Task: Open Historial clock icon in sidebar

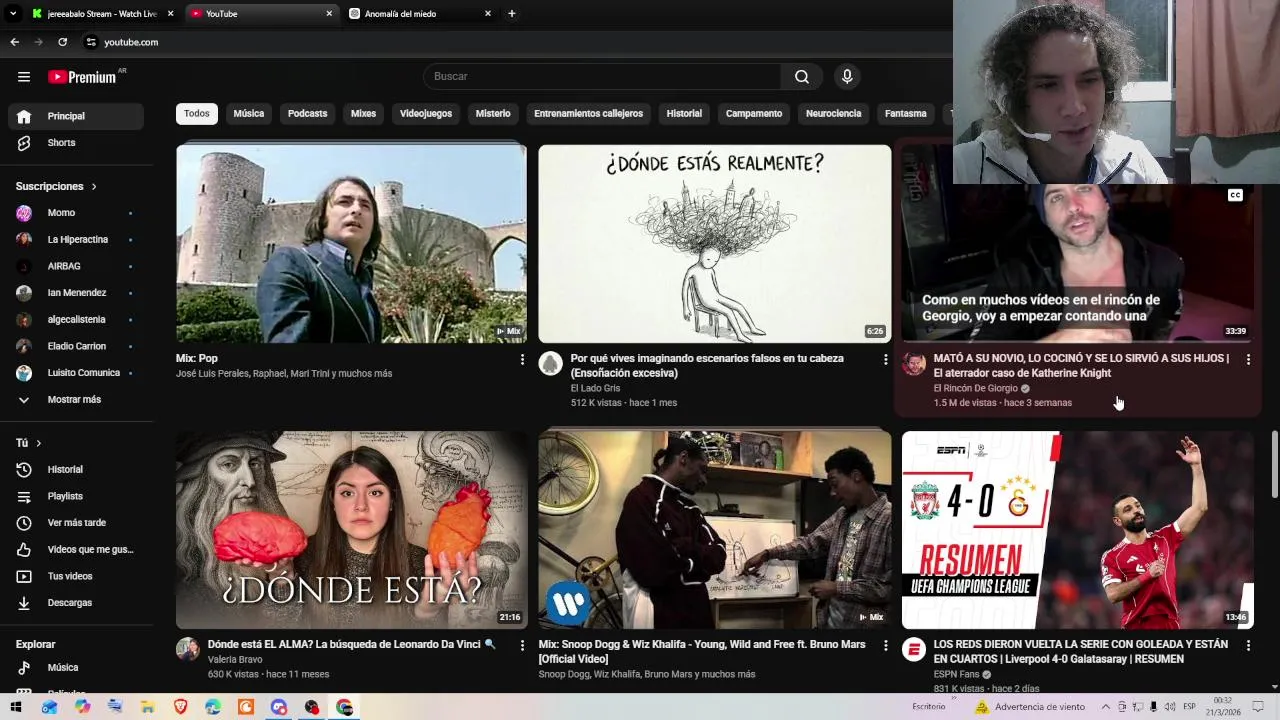Action: (x=24, y=470)
